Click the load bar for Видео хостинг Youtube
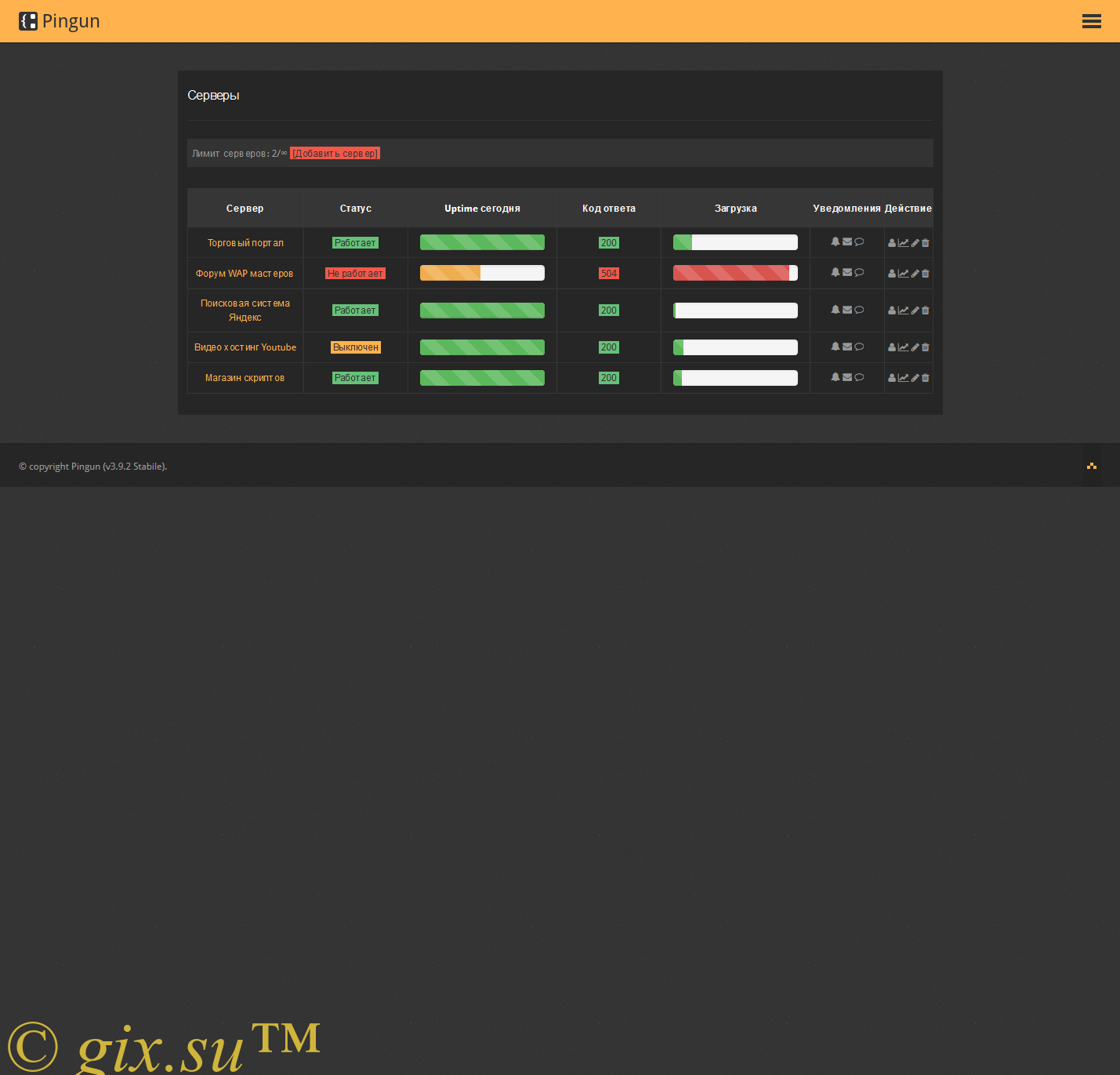Image resolution: width=1120 pixels, height=1075 pixels. (x=735, y=347)
